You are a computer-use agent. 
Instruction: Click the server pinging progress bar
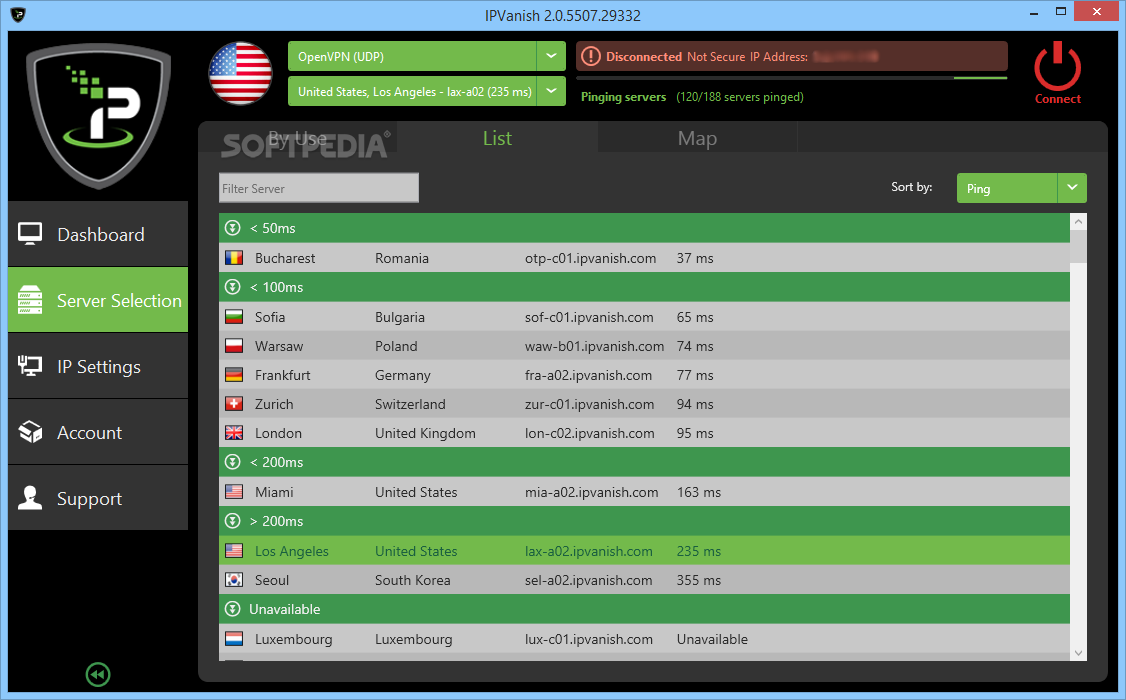791,78
